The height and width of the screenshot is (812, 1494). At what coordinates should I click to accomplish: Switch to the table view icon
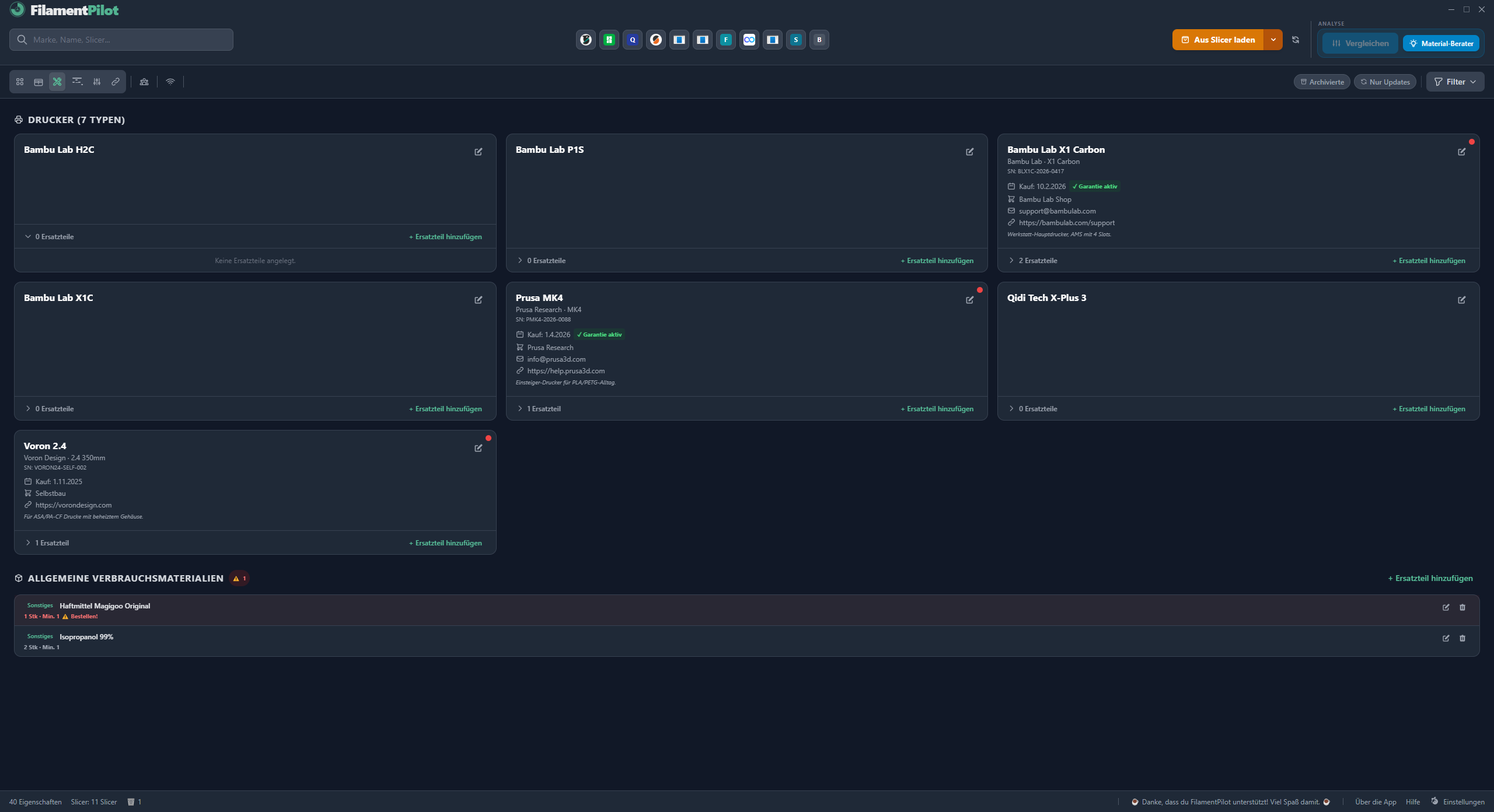pyautogui.click(x=39, y=82)
